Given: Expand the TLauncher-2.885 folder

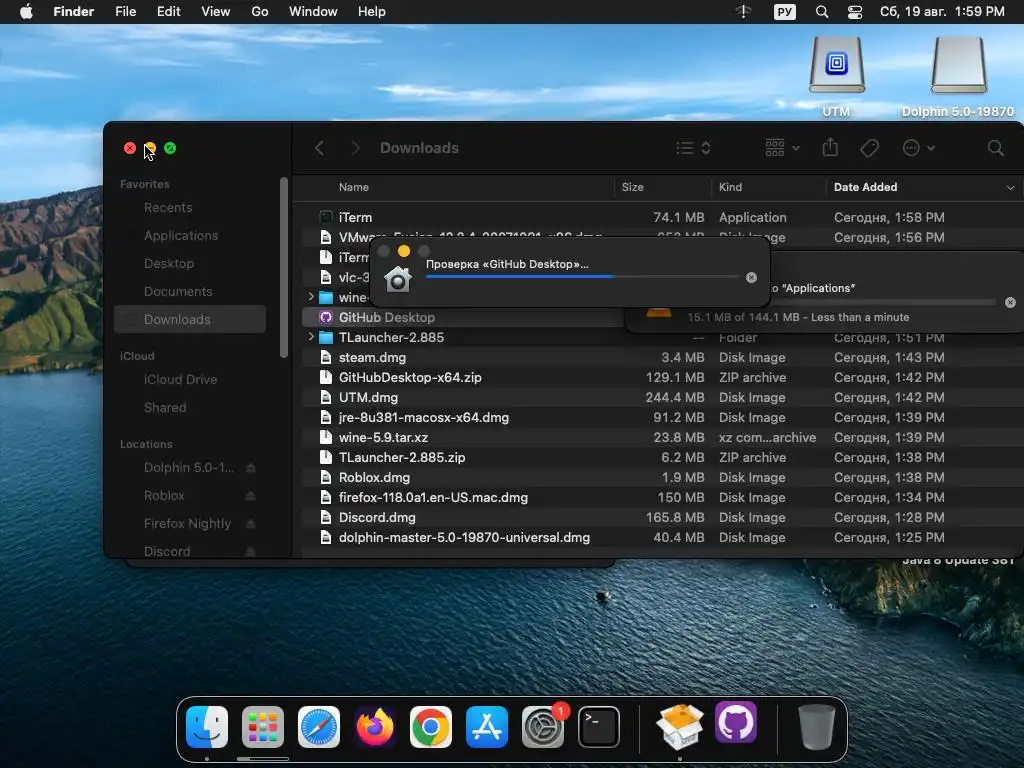Looking at the screenshot, I should click(311, 337).
